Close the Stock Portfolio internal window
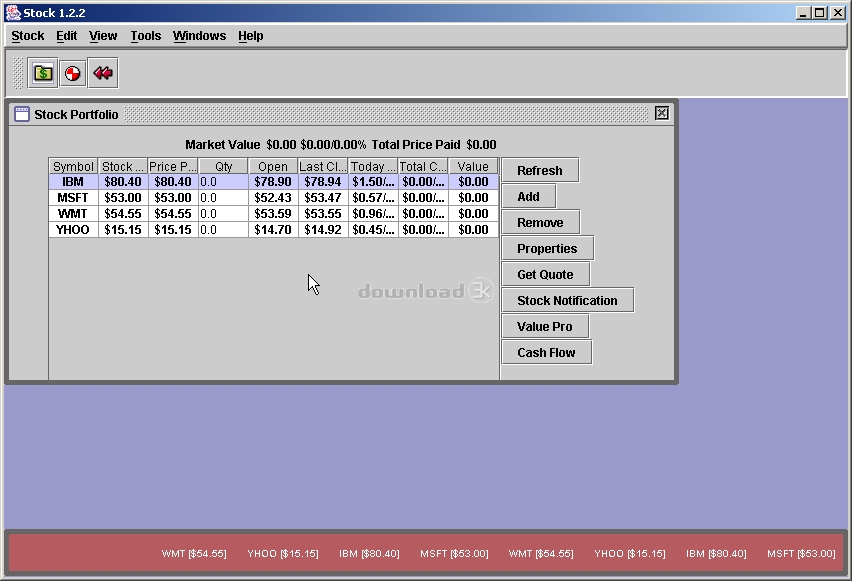The width and height of the screenshot is (852, 581). 662,114
